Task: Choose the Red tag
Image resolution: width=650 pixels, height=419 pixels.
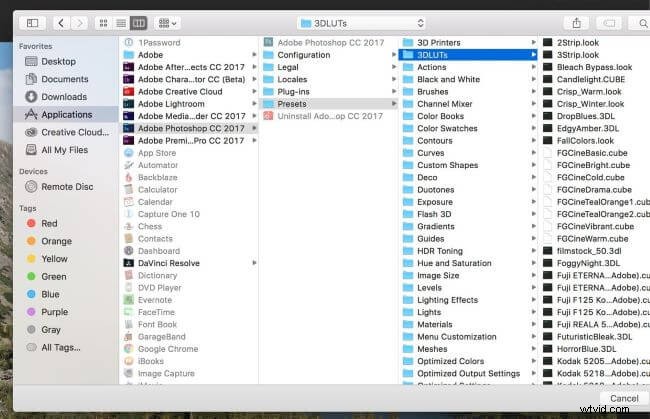Action: (49, 224)
